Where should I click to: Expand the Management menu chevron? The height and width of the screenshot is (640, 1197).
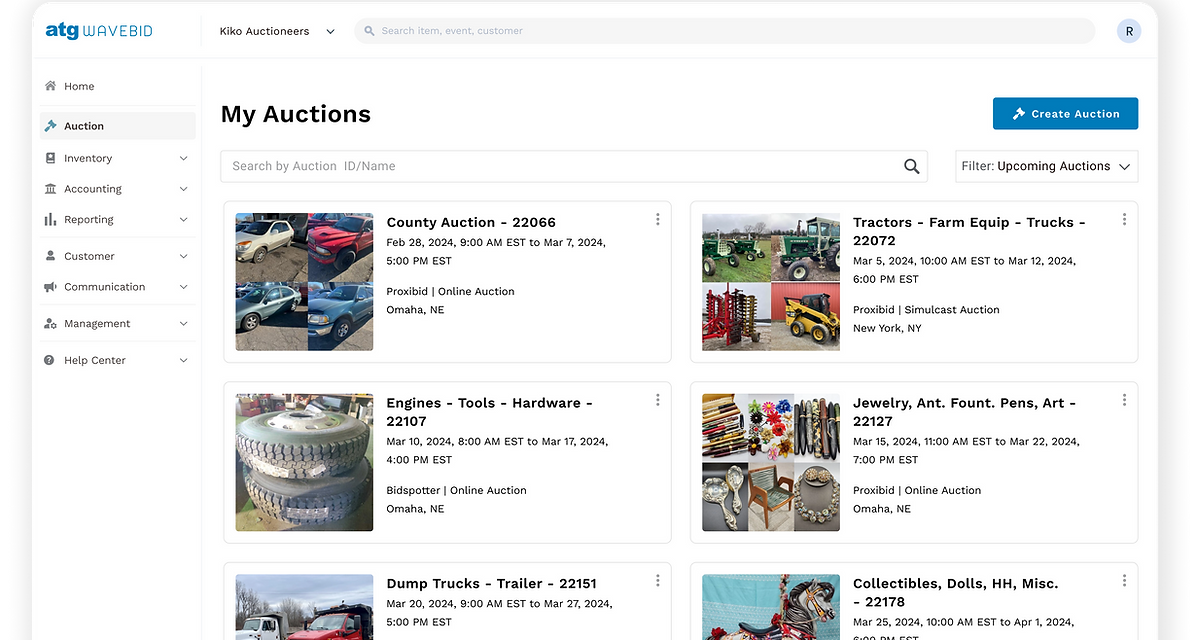point(183,323)
